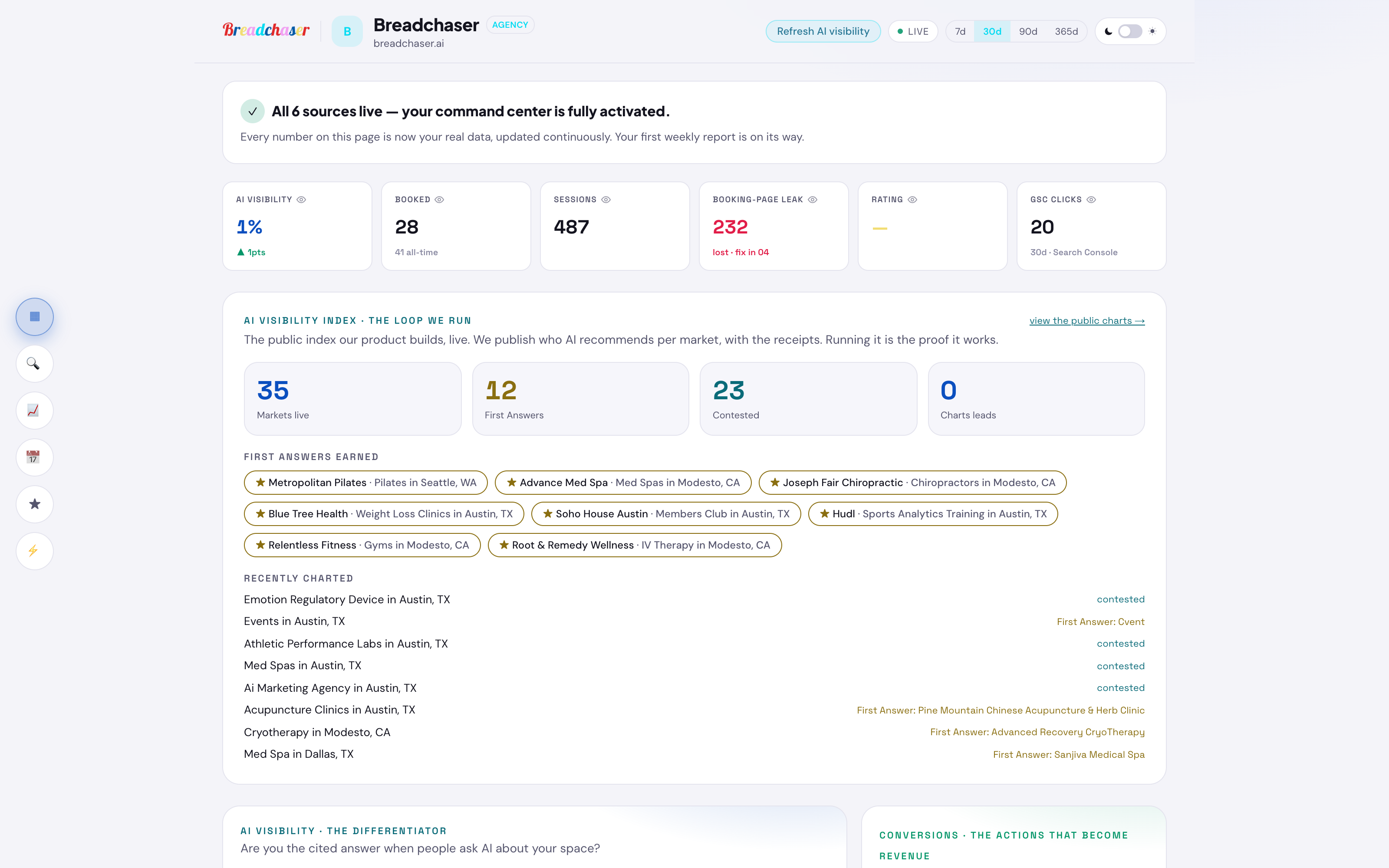
Task: Toggle GSC Clicks eye icon
Action: [x=1092, y=200]
